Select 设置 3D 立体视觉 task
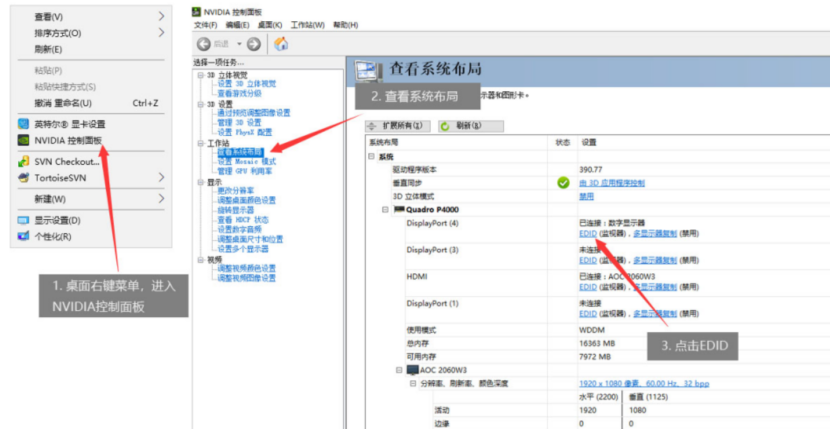 click(x=247, y=84)
